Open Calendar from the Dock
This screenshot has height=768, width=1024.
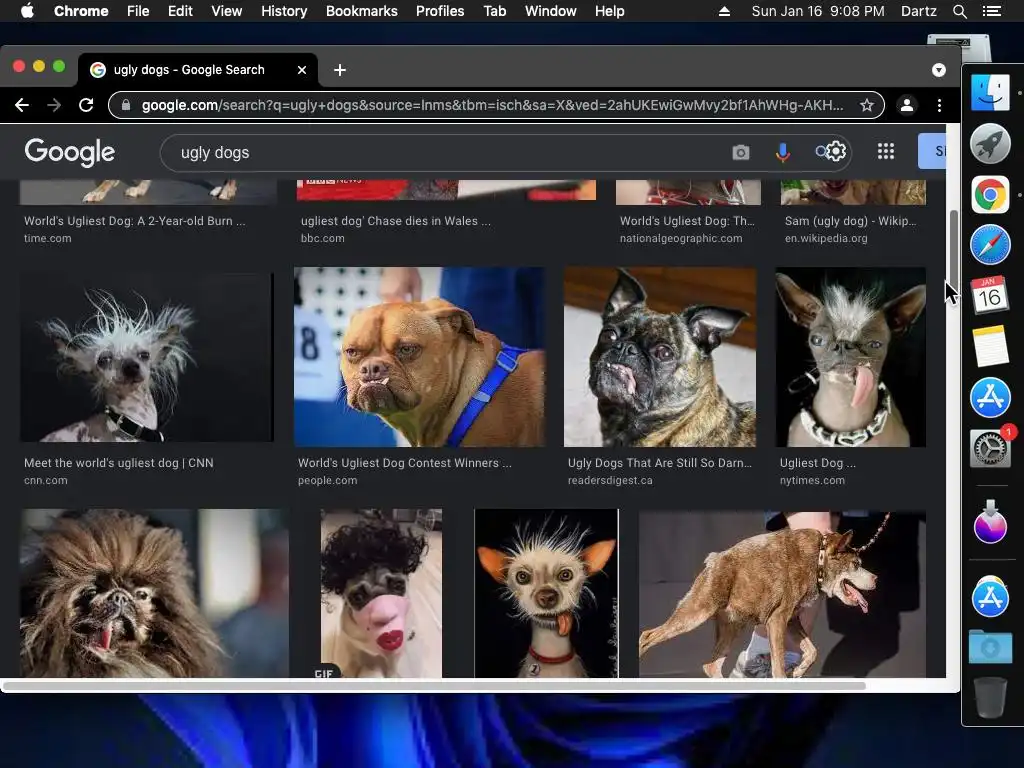tap(990, 296)
